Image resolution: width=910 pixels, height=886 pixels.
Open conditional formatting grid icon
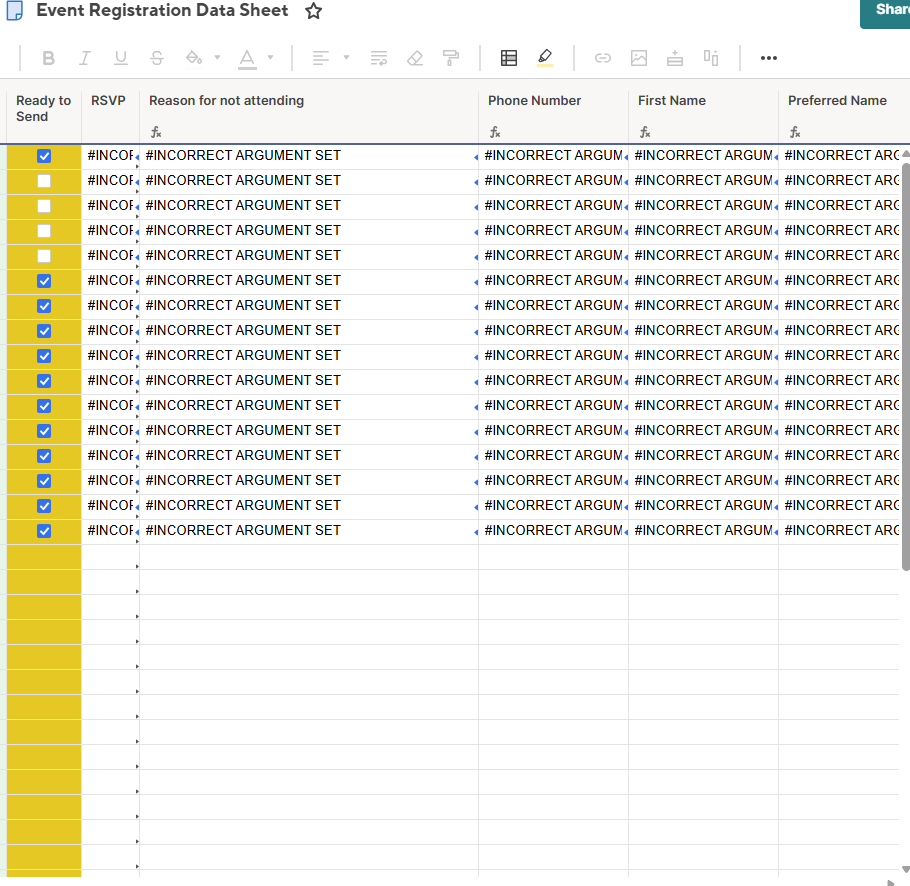pos(509,58)
